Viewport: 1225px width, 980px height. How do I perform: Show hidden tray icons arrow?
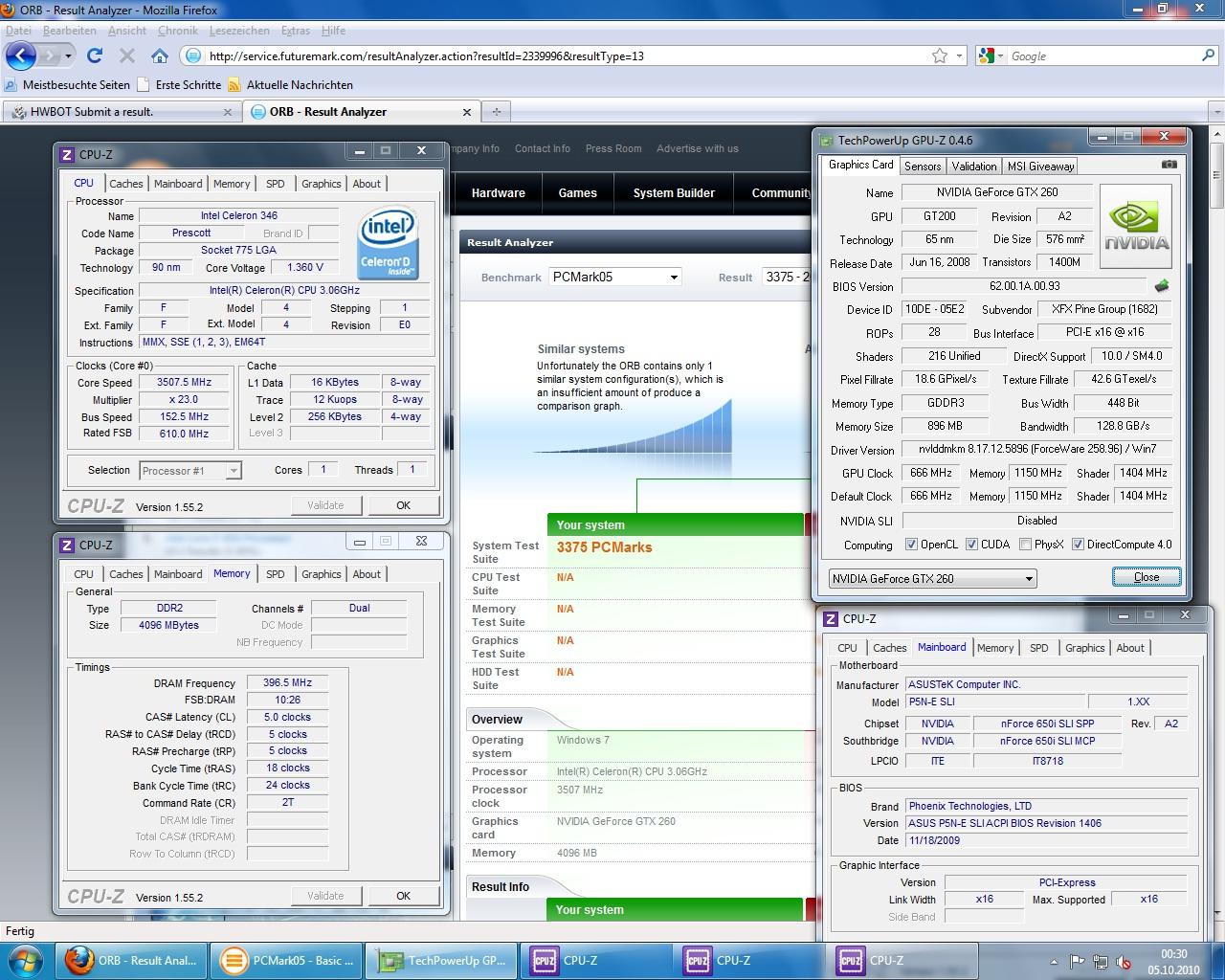pos(1056,961)
